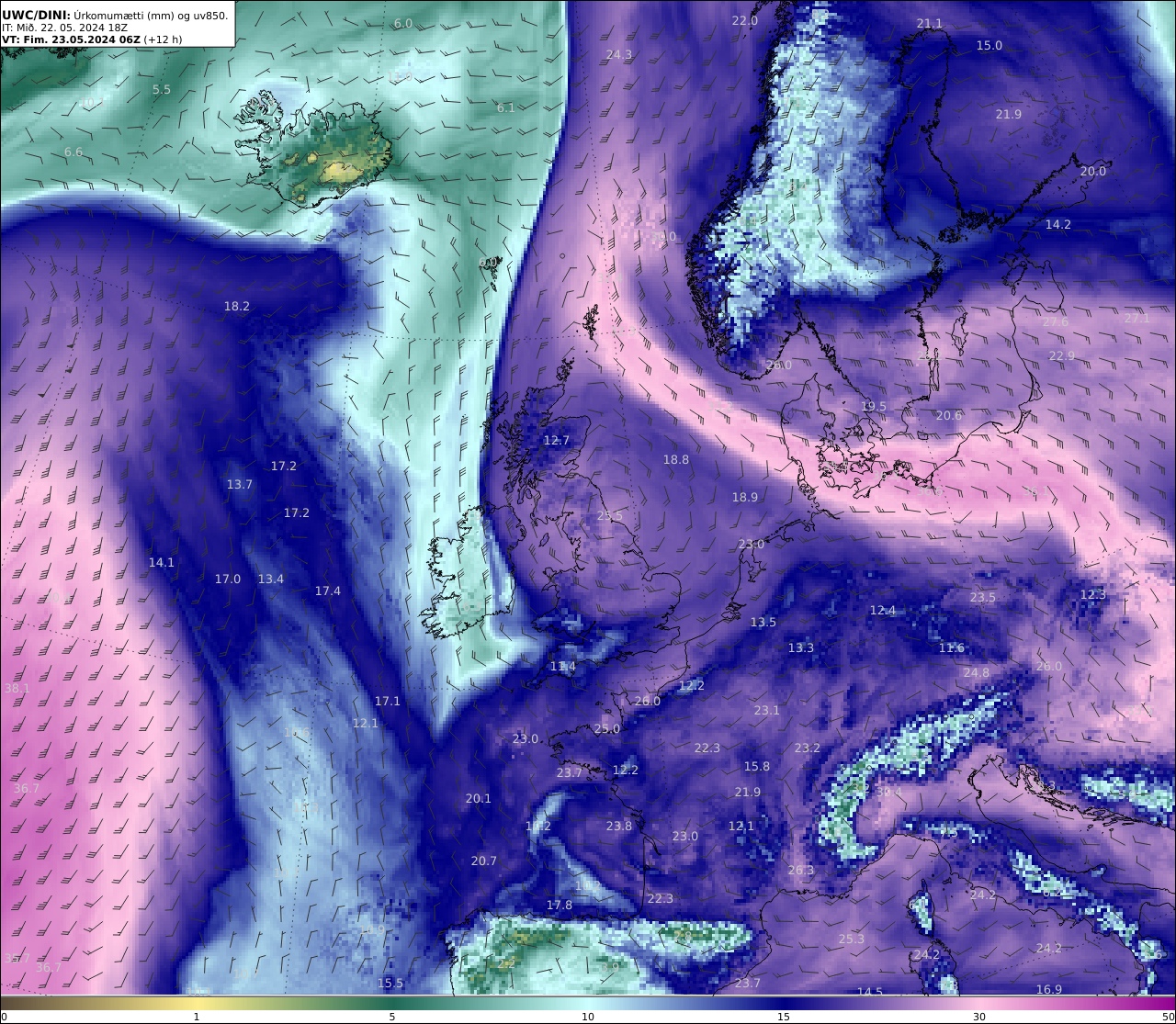1176x1024 pixels.
Task: Click the VT: Fim. 23.05.2024 06Z line
Action: click(71, 39)
